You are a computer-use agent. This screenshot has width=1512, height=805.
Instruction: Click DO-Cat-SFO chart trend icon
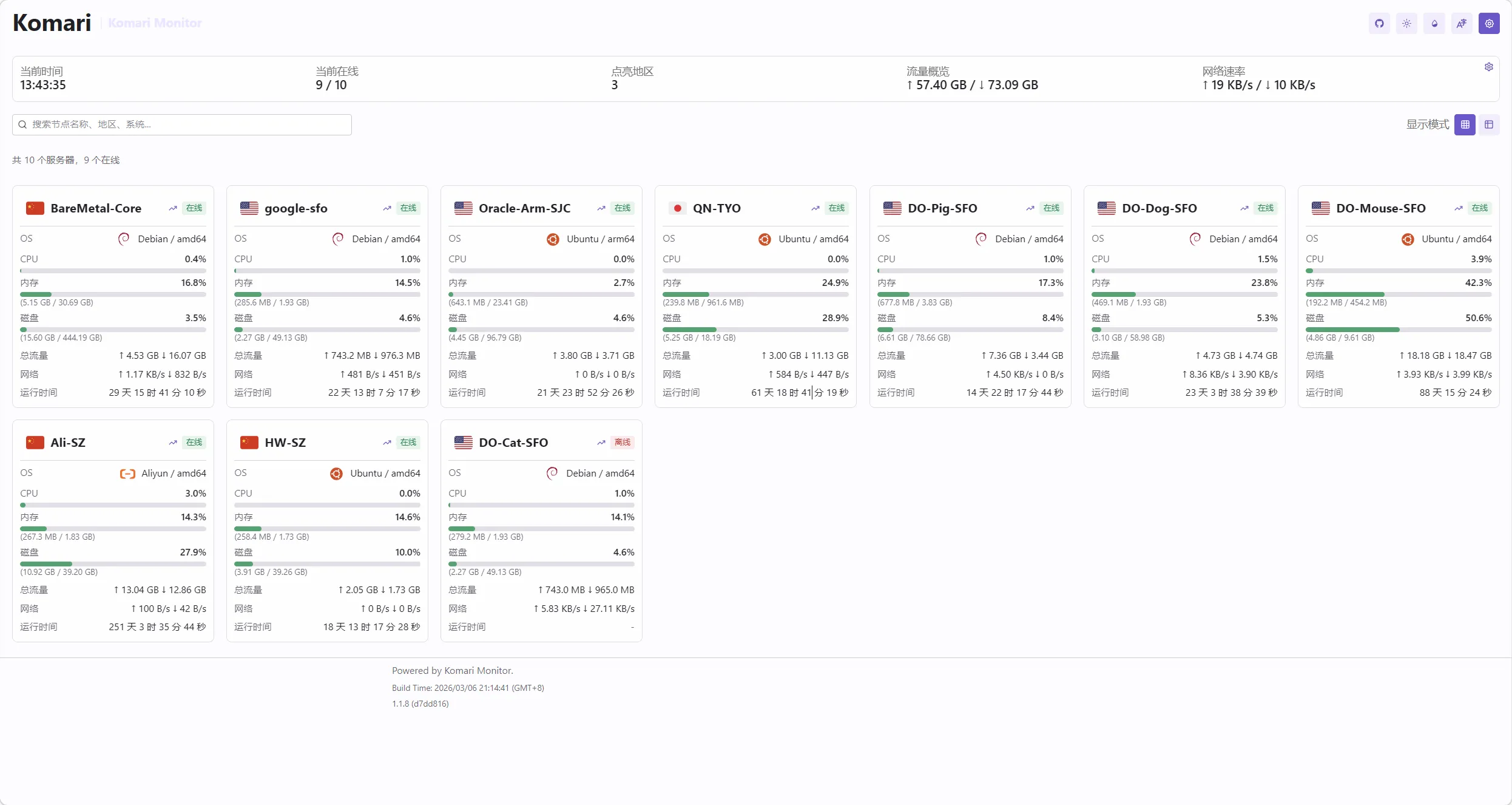pos(601,443)
